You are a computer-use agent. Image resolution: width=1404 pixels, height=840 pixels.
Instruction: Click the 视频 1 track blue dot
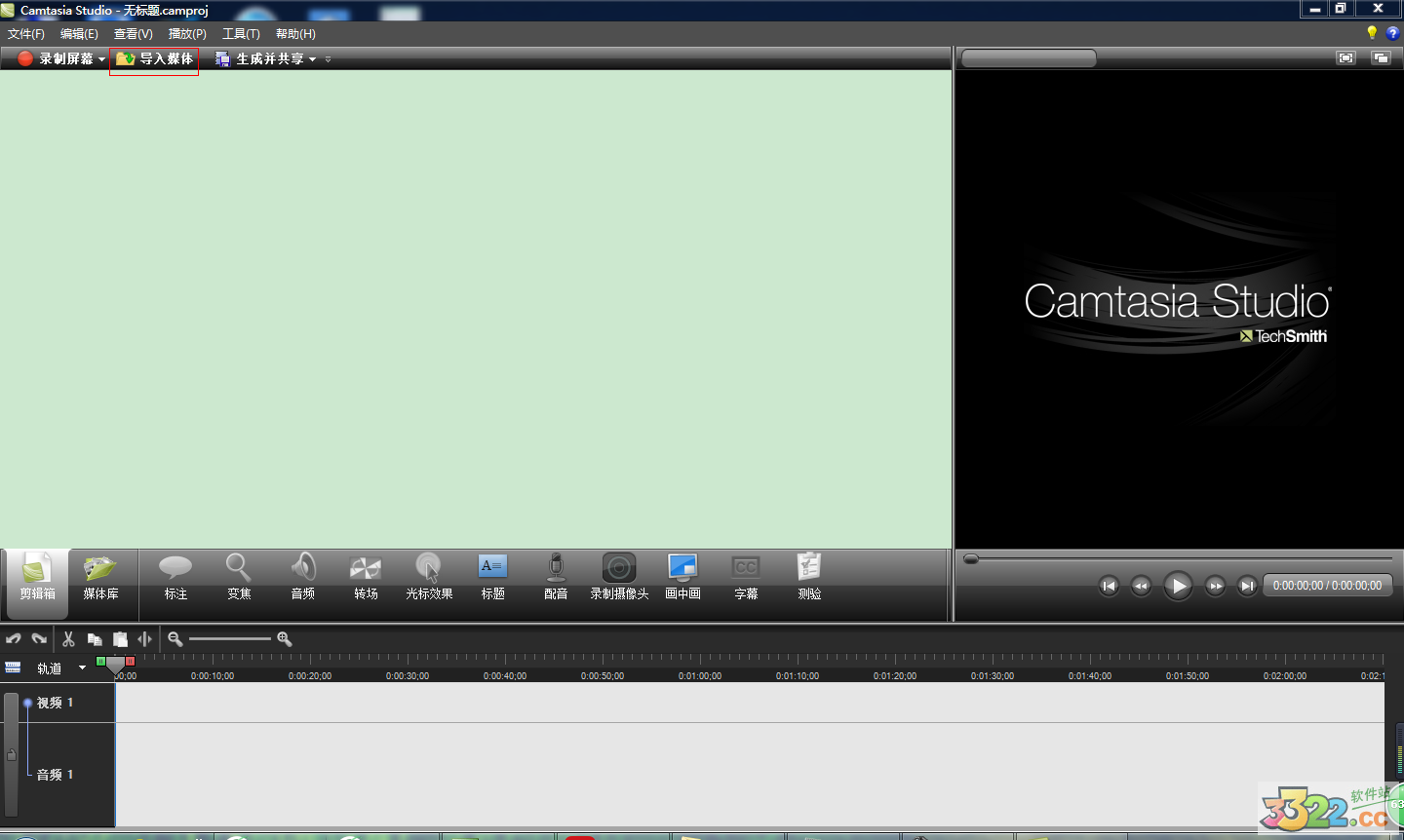[27, 703]
